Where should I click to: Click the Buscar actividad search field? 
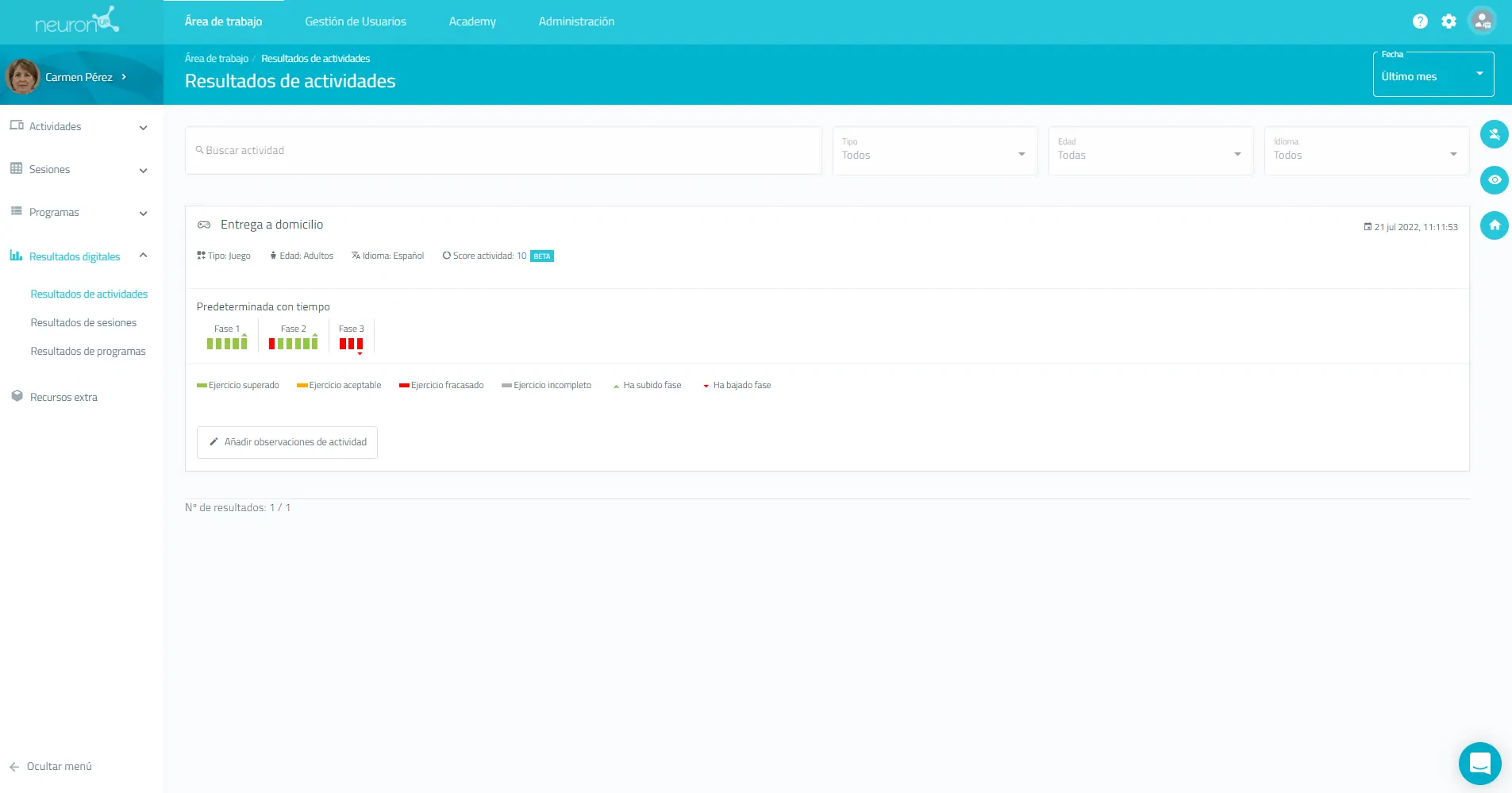click(503, 151)
